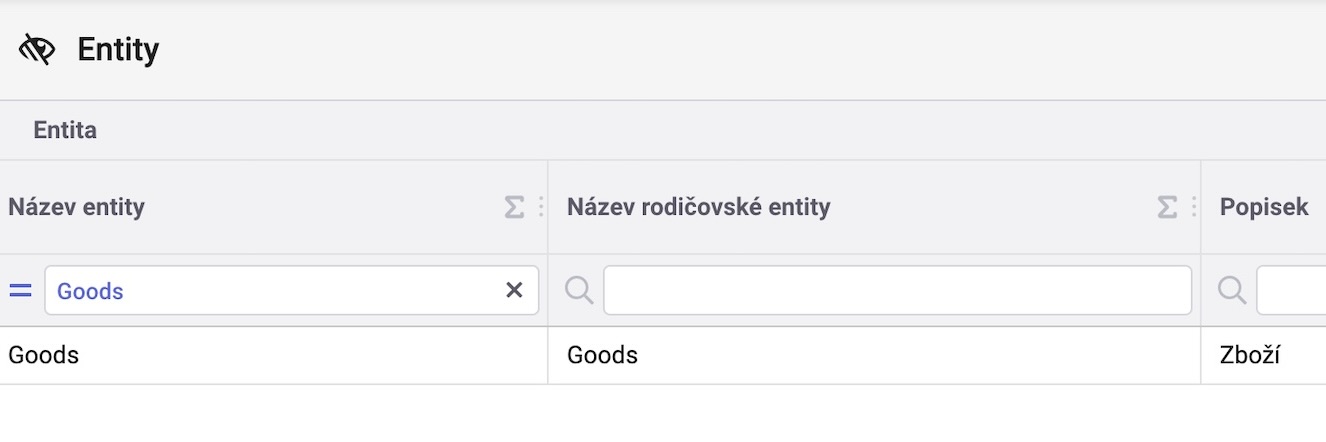Clear the Goods filter with the X icon
1326x442 pixels.
514,290
